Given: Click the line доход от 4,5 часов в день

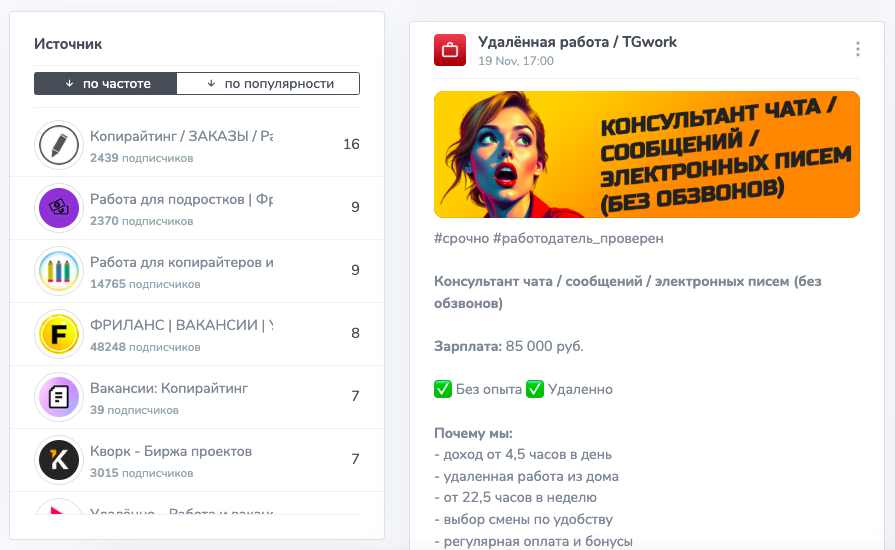Looking at the screenshot, I should click(523, 455).
